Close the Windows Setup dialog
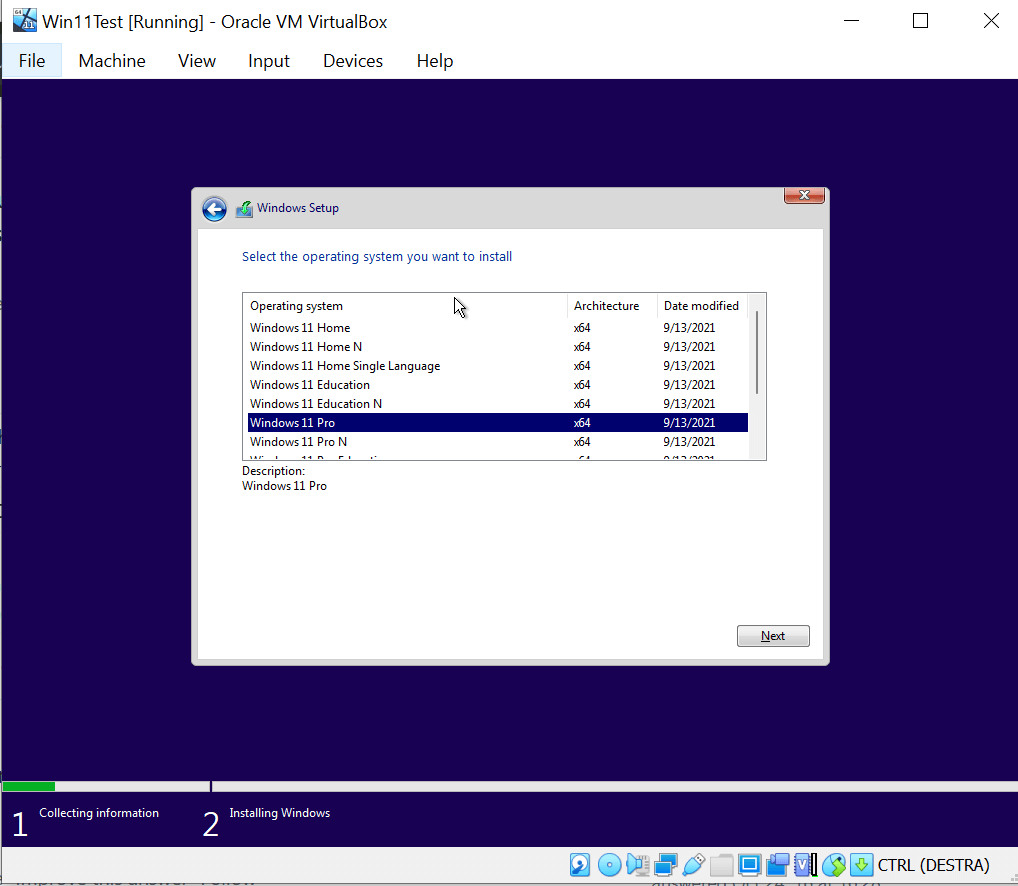Screen dimensions: 1018x886 pyautogui.click(x=804, y=195)
